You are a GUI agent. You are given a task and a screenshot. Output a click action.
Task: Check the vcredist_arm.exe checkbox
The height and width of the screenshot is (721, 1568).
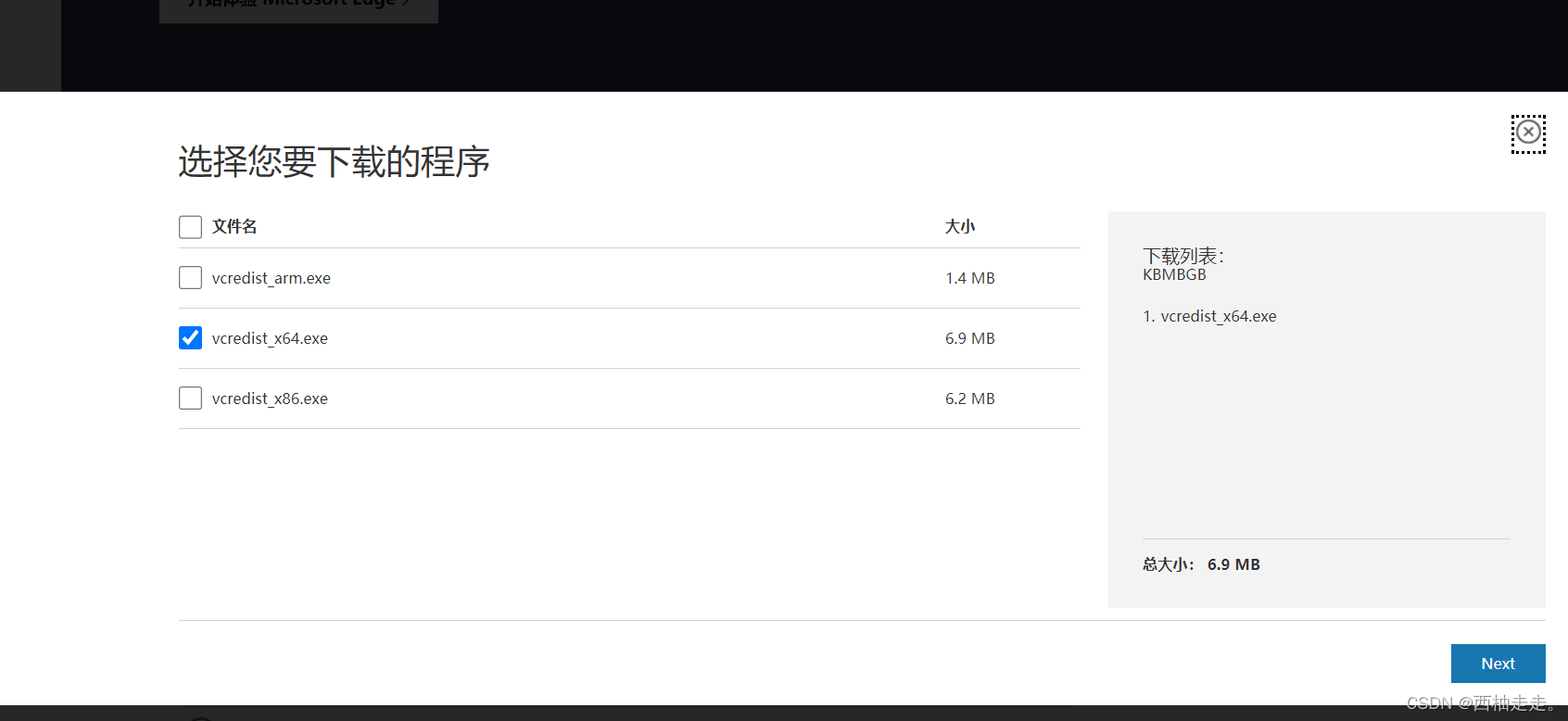(x=190, y=277)
